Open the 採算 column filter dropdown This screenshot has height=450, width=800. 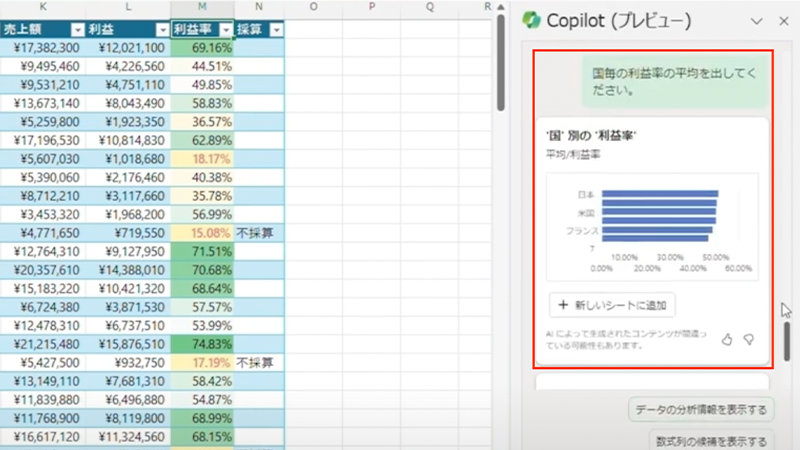point(276,30)
